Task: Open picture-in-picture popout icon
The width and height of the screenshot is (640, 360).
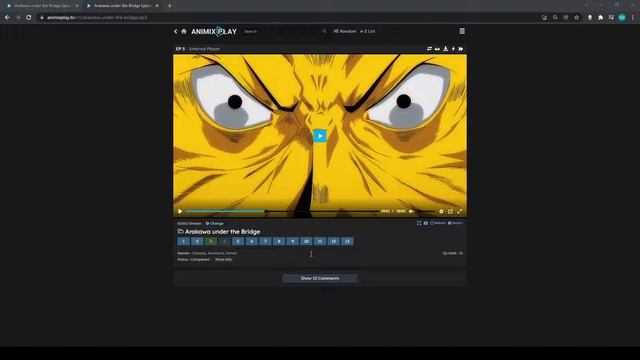Action: pyautogui.click(x=451, y=211)
